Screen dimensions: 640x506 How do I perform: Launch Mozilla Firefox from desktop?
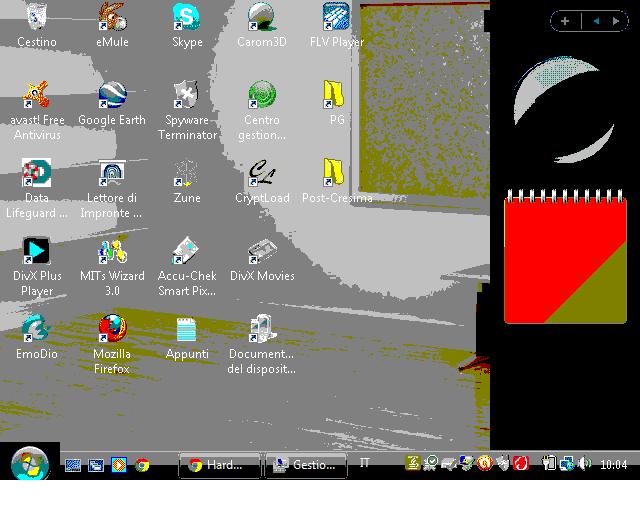112,330
